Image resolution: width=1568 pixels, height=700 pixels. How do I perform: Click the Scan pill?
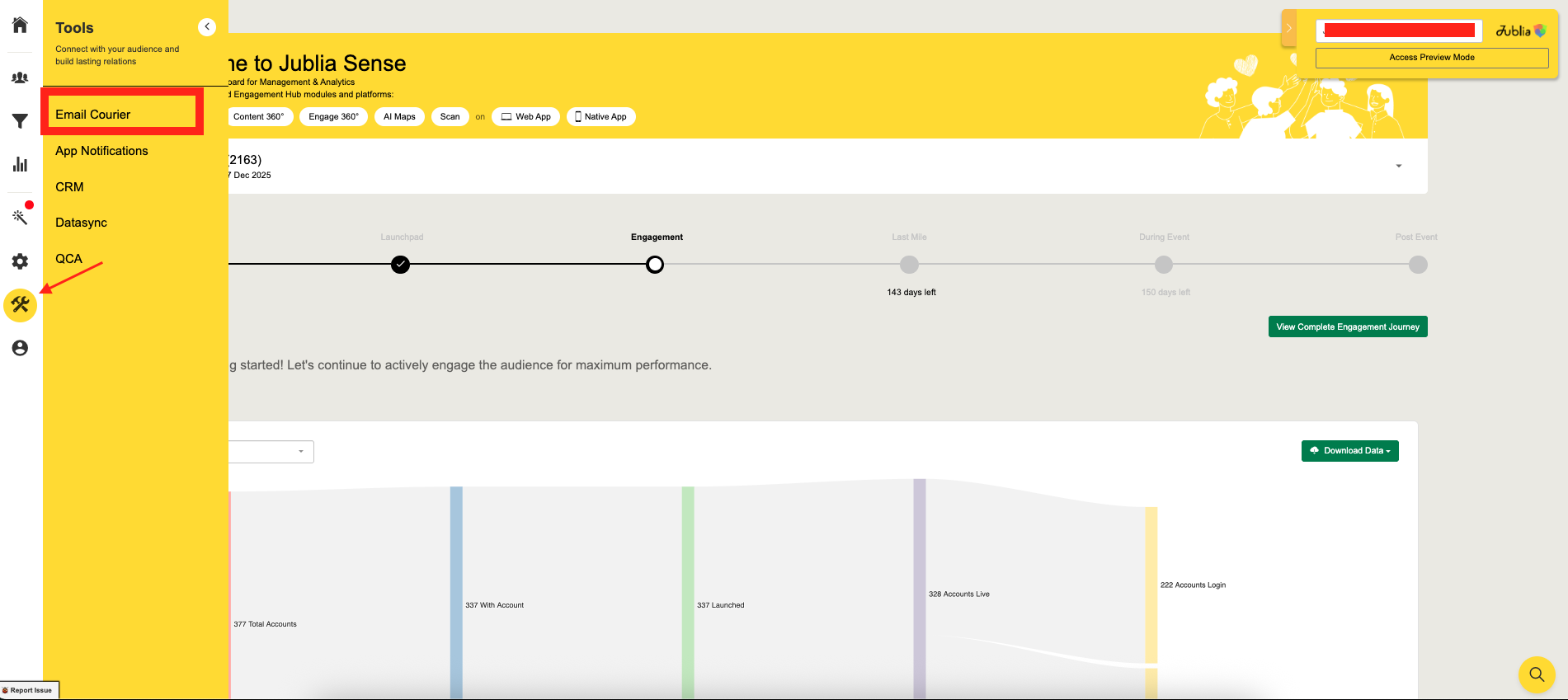pos(450,117)
